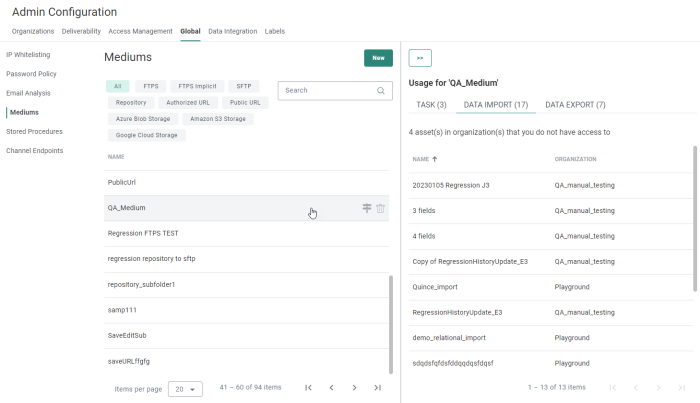Viewport: 700px width, 403px height.
Task: Click the delete trash icon for QA_Medium
Action: click(380, 208)
